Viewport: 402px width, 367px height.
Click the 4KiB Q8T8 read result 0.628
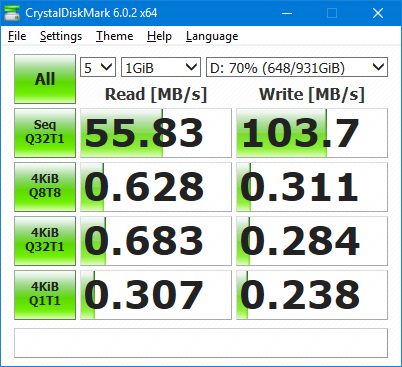click(156, 187)
